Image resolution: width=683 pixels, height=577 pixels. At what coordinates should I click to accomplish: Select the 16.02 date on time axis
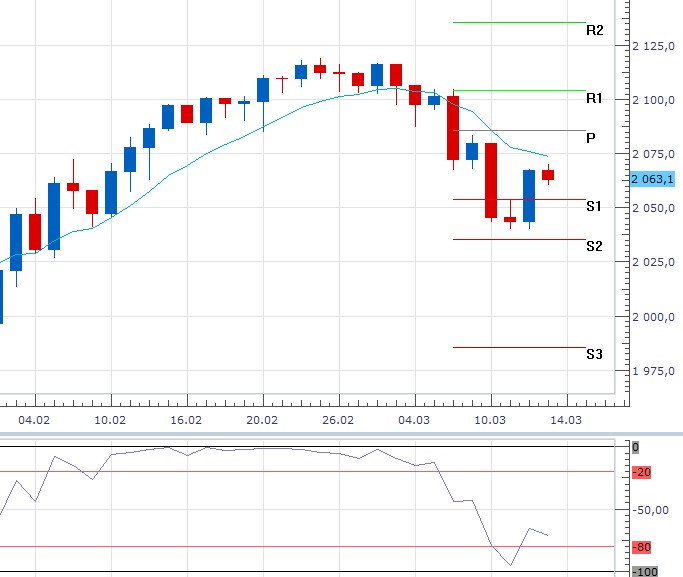186,420
